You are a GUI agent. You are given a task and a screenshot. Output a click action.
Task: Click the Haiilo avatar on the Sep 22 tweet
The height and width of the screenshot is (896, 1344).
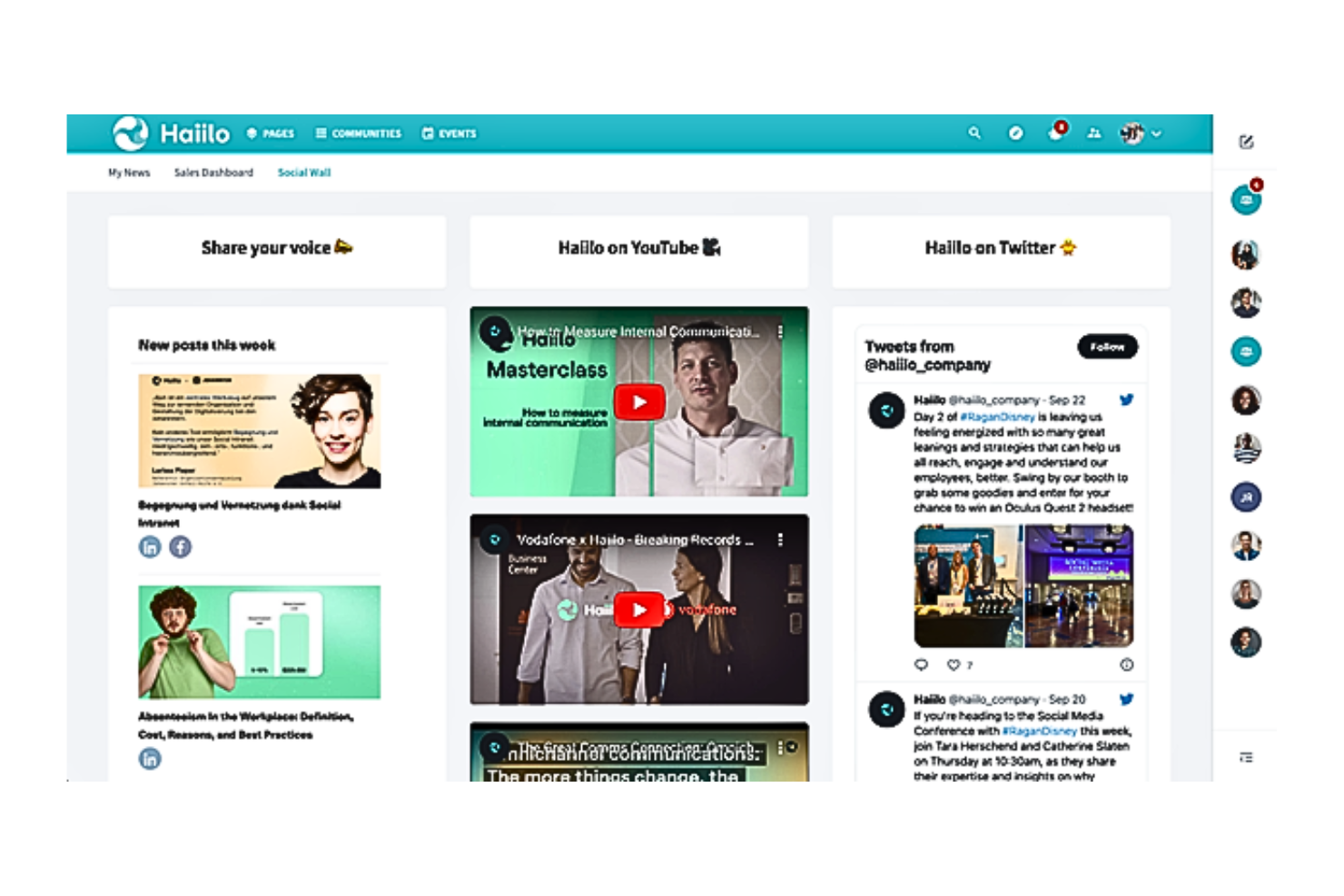[886, 410]
